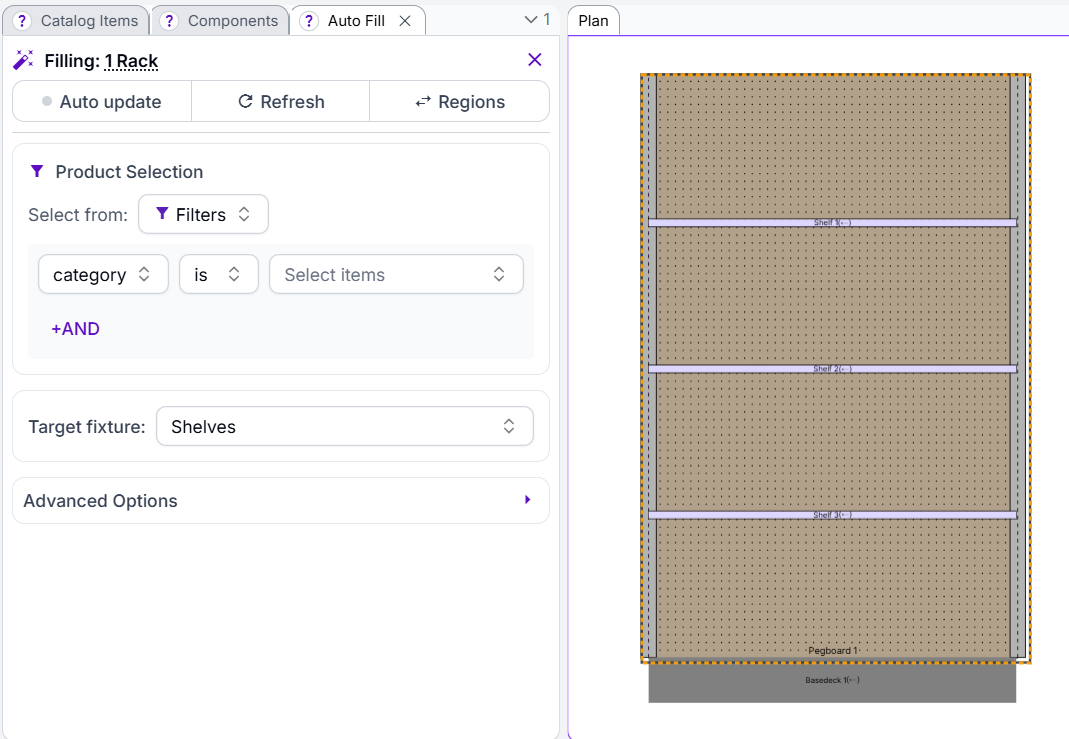1069x739 pixels.
Task: Select Shelf 2 in the plan
Action: pos(832,369)
